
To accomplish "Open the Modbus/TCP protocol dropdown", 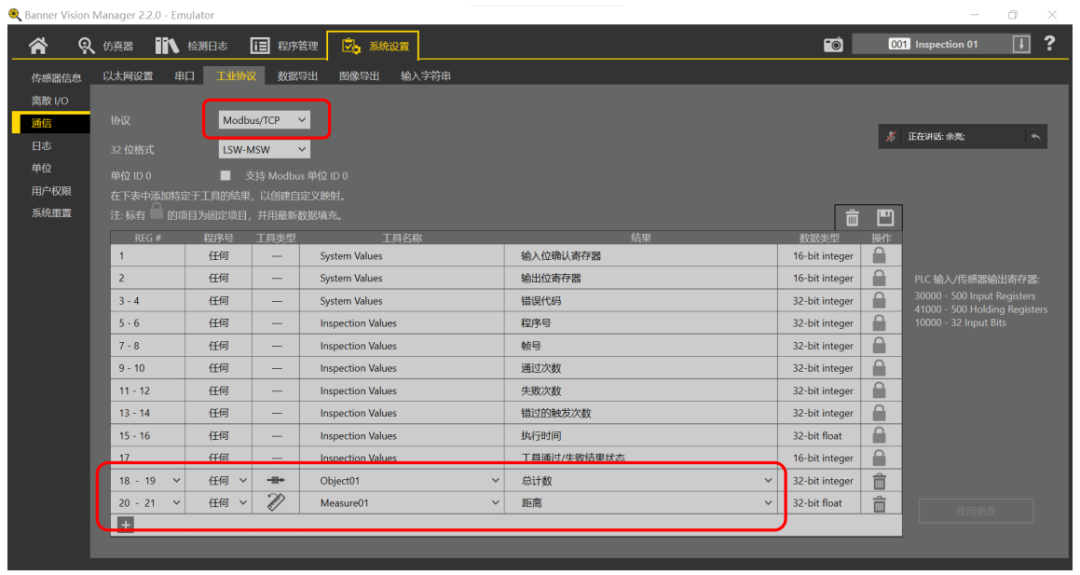I will tap(265, 120).
